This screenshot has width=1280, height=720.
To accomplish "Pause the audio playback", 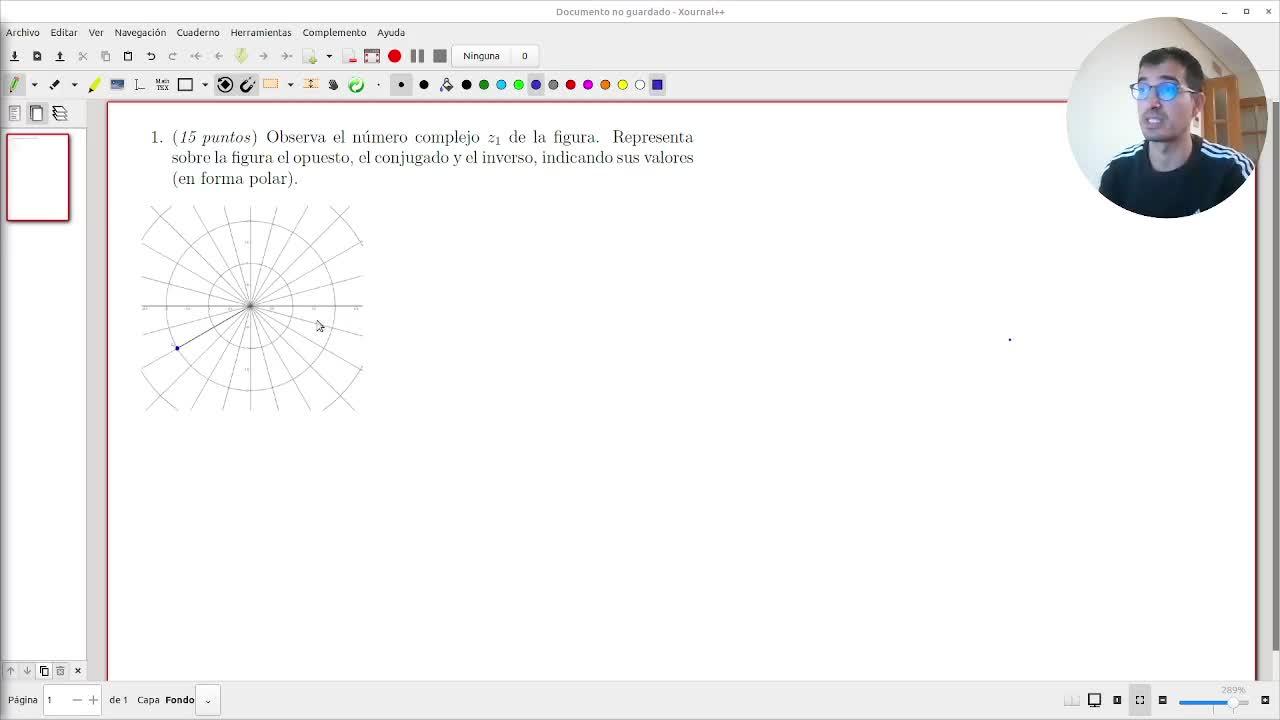I will pos(417,56).
